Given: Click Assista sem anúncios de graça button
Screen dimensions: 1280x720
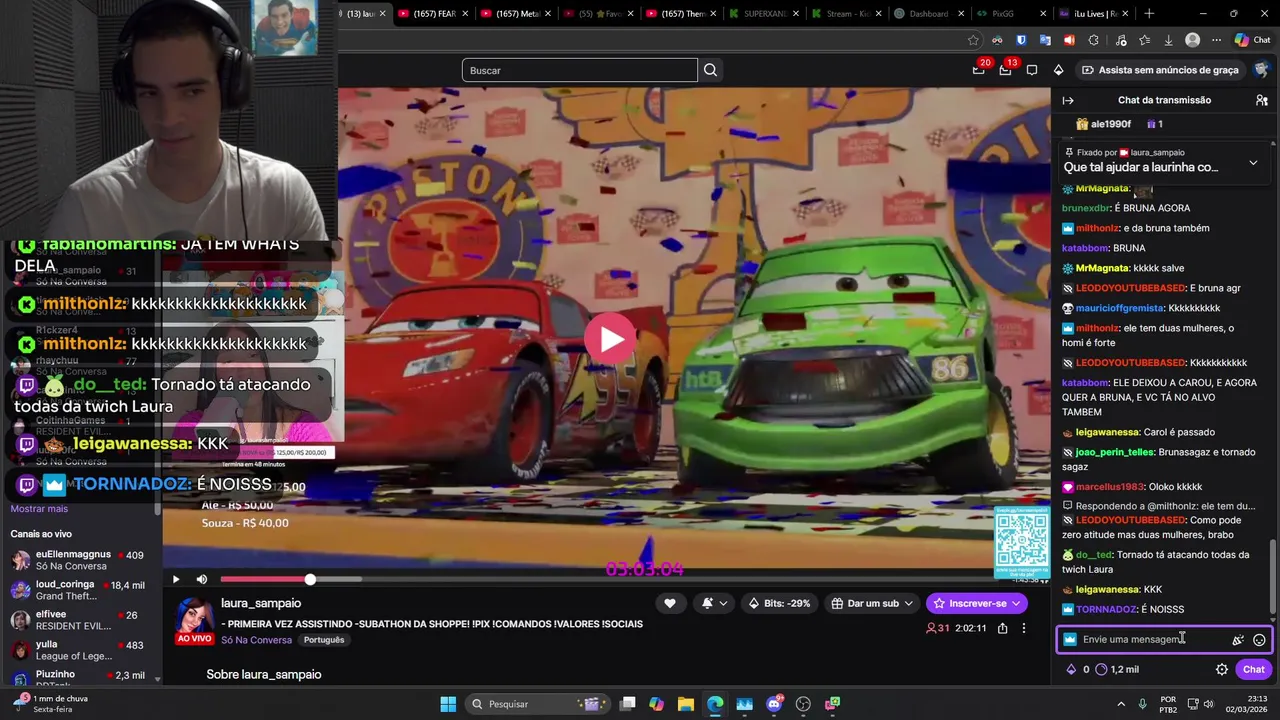Looking at the screenshot, I should point(1160,70).
